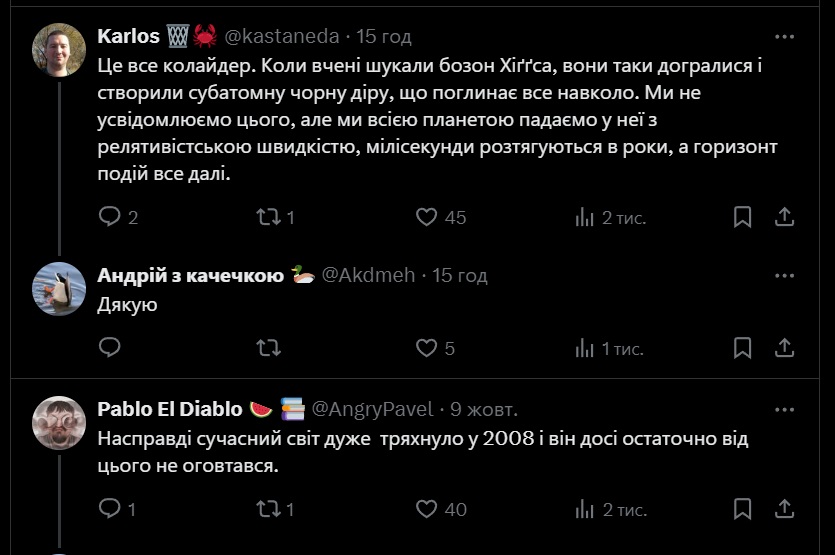View analytics on Karlos's tweet

click(x=586, y=217)
